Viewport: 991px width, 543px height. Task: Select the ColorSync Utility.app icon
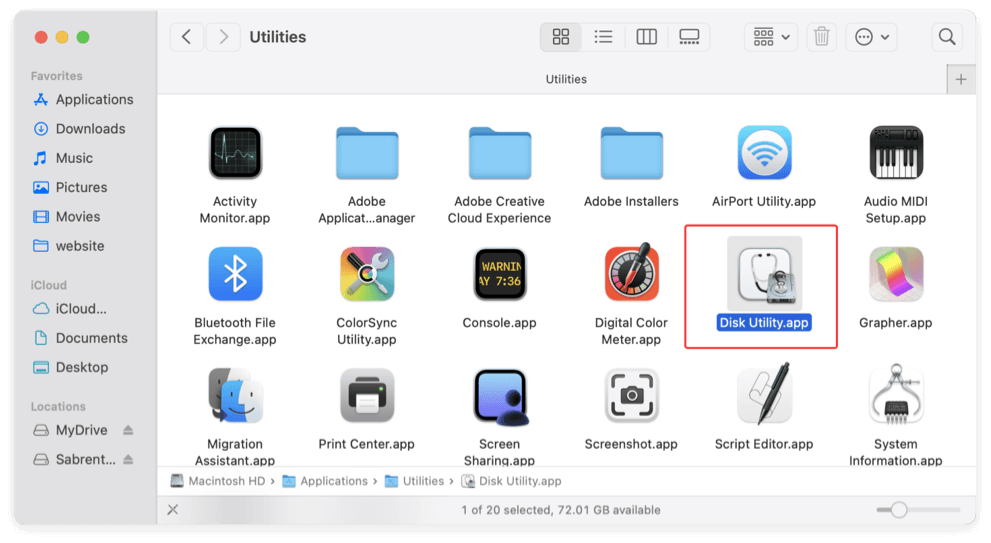tap(367, 274)
